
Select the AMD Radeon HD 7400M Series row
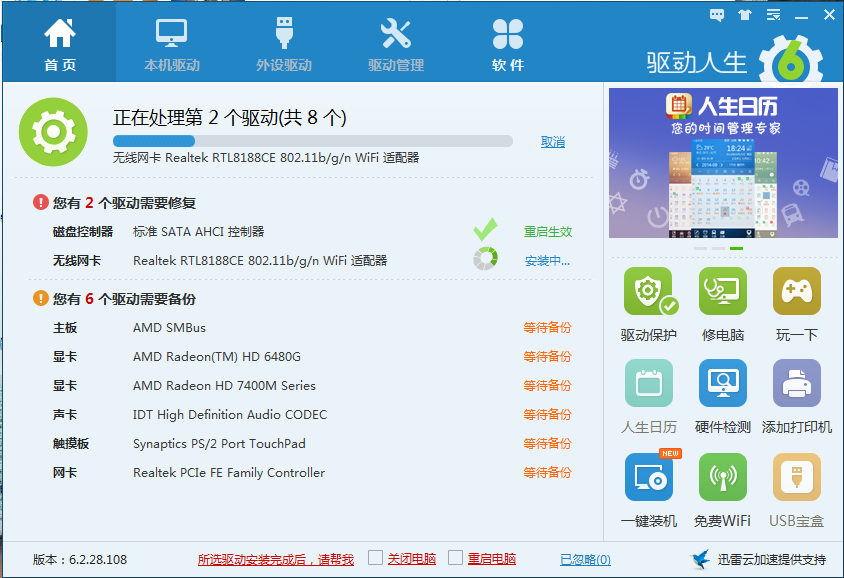click(312, 386)
